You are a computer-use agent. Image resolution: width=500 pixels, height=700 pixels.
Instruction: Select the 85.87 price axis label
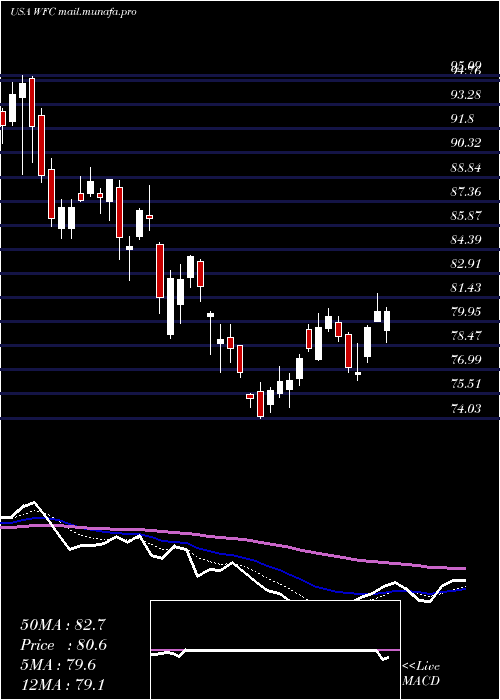pos(466,216)
